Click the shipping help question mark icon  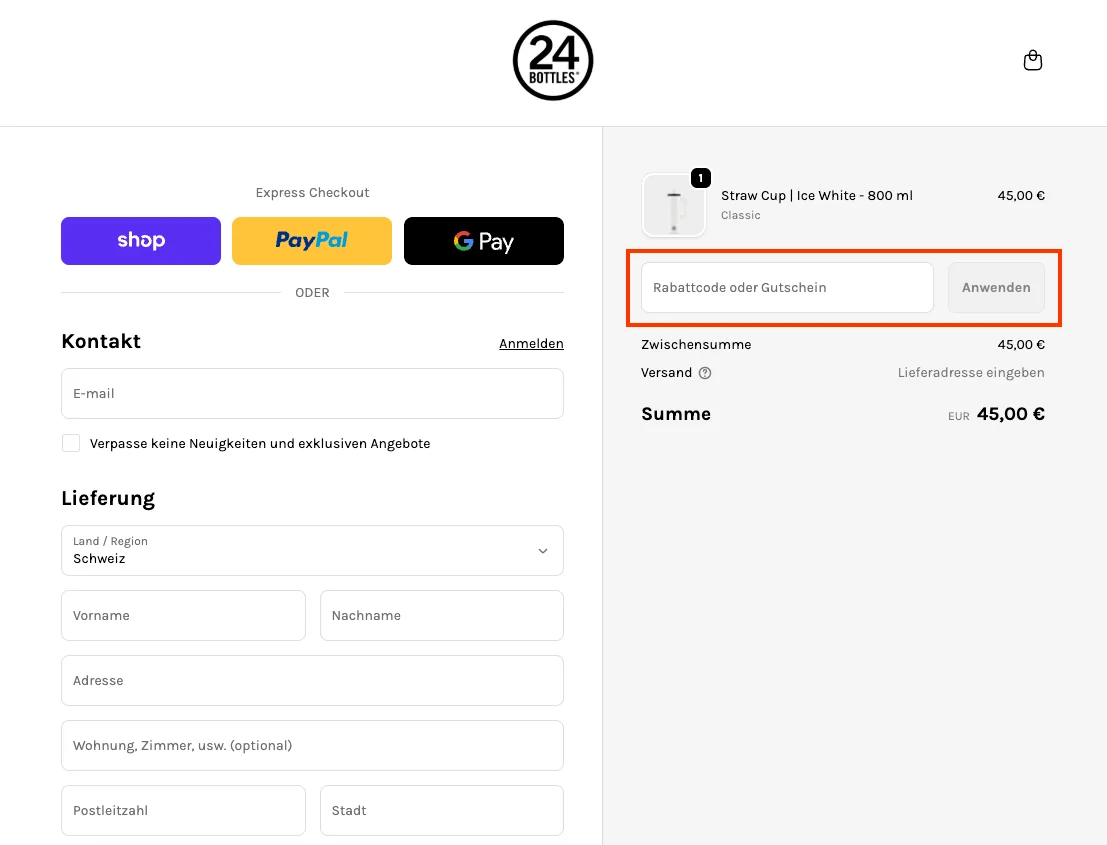pyautogui.click(x=705, y=373)
